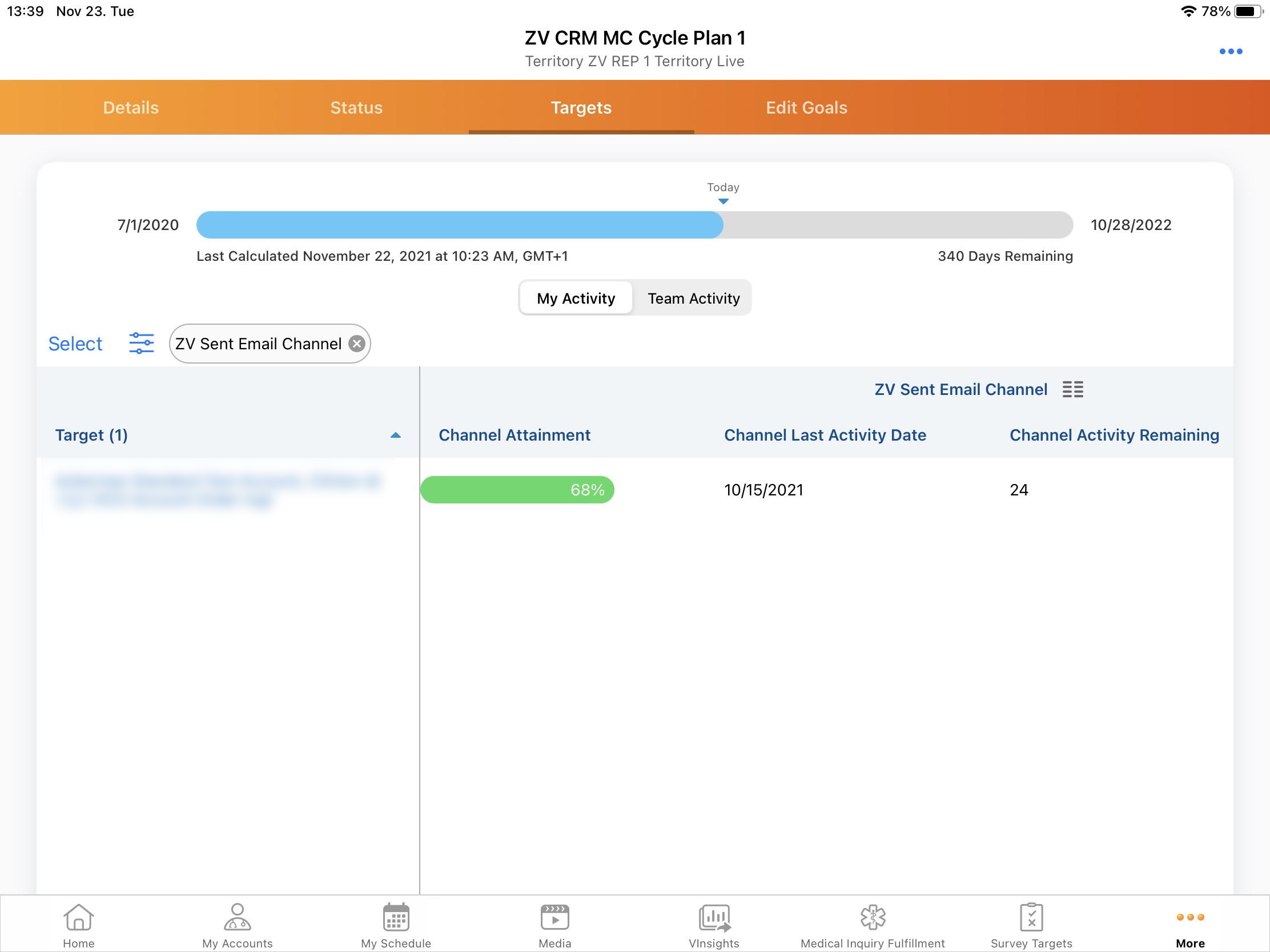Remove the ZV Sent Email Channel filter
The width and height of the screenshot is (1270, 952).
click(x=356, y=343)
